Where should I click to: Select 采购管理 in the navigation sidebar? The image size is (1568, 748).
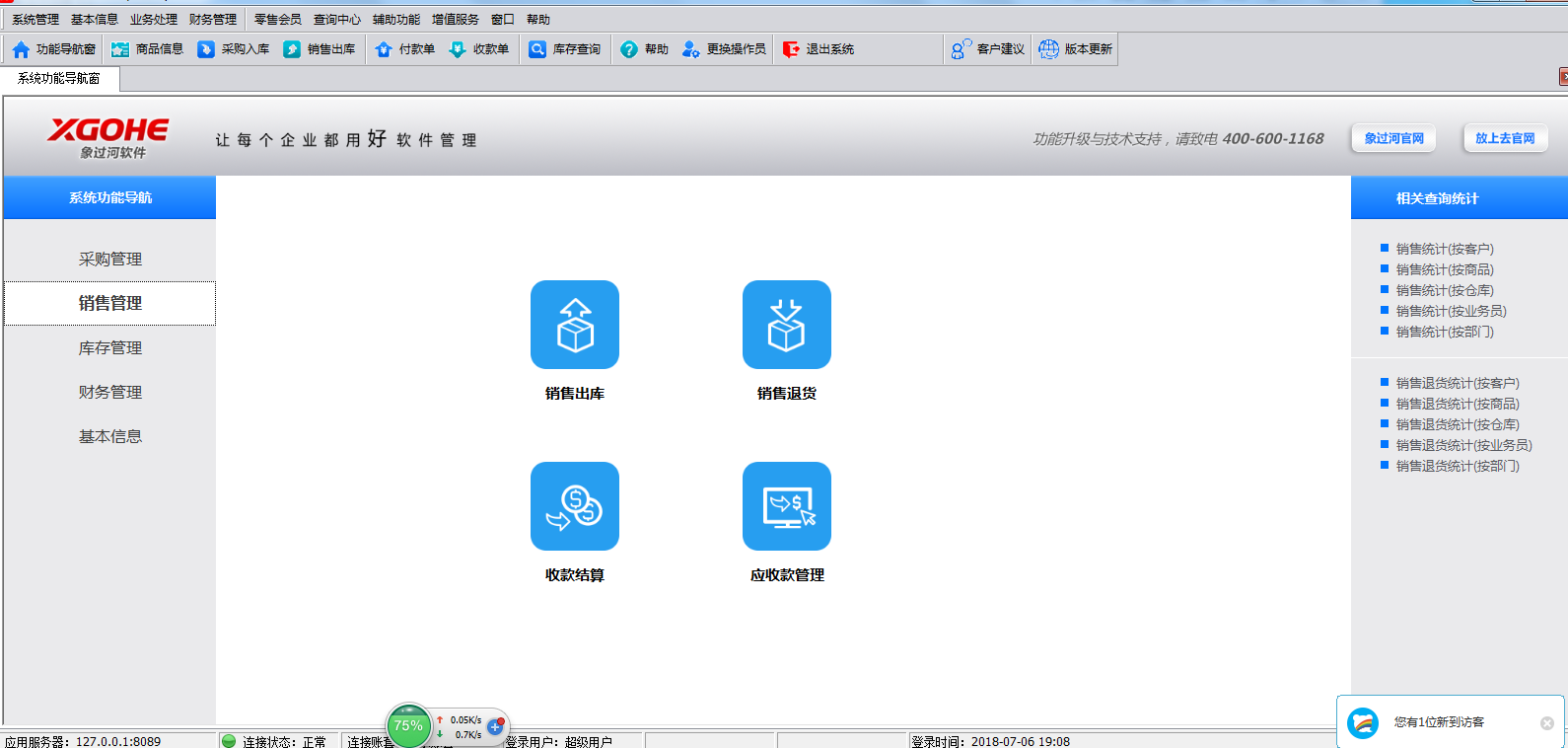coord(110,260)
